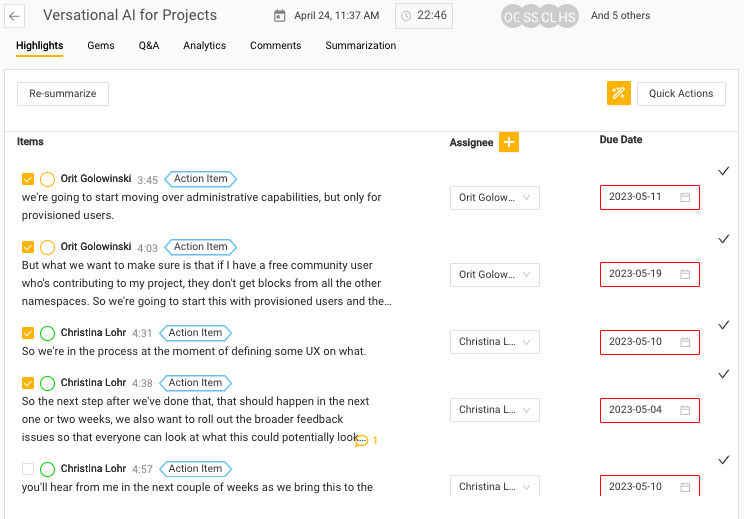Click checkmark beside the 4:38 action item
The image size is (744, 519).
click(x=724, y=374)
